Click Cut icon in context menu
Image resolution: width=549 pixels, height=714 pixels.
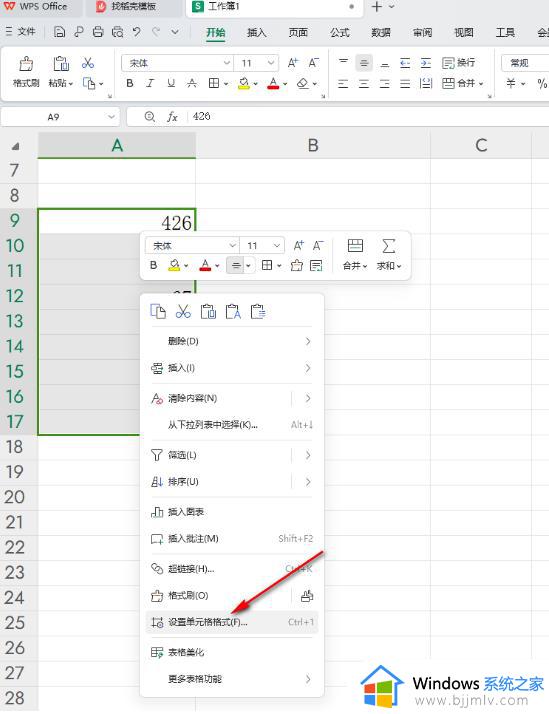click(x=183, y=312)
